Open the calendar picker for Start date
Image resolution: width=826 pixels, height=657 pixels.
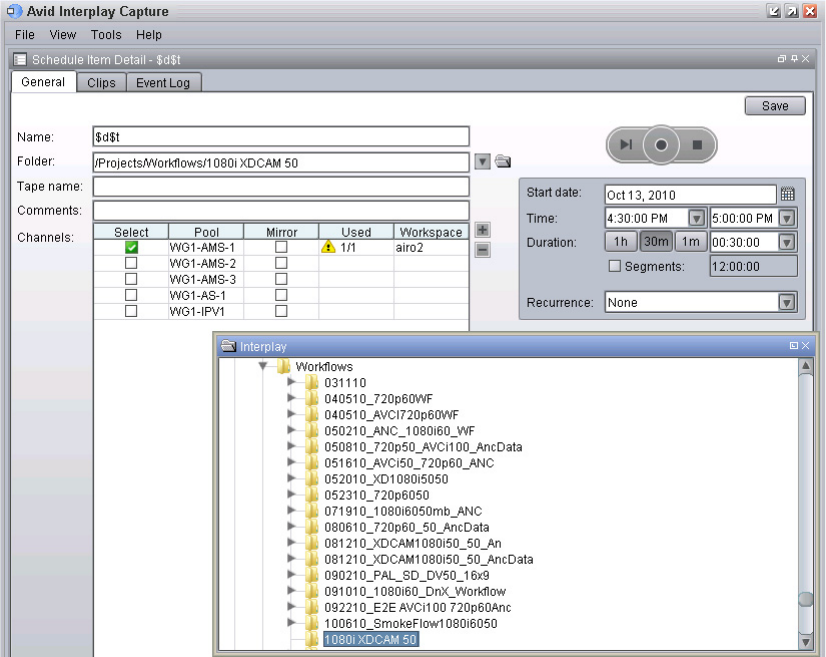click(x=787, y=194)
